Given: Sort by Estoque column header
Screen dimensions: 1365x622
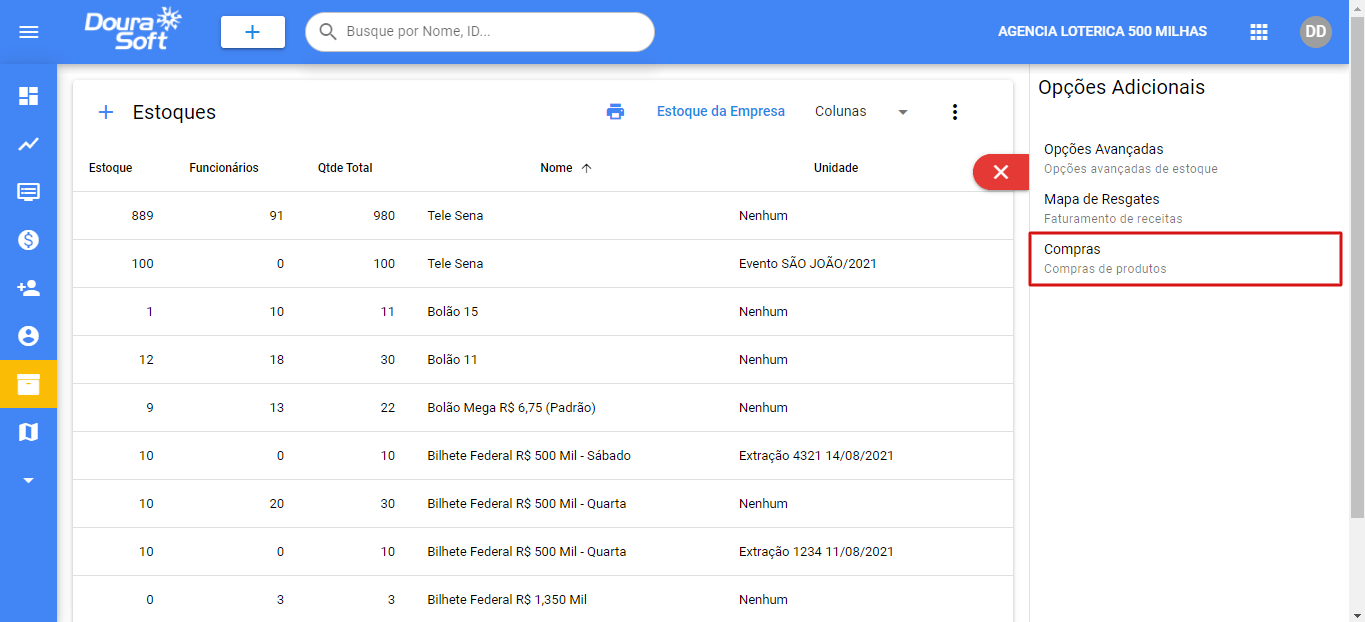Looking at the screenshot, I should click(111, 168).
